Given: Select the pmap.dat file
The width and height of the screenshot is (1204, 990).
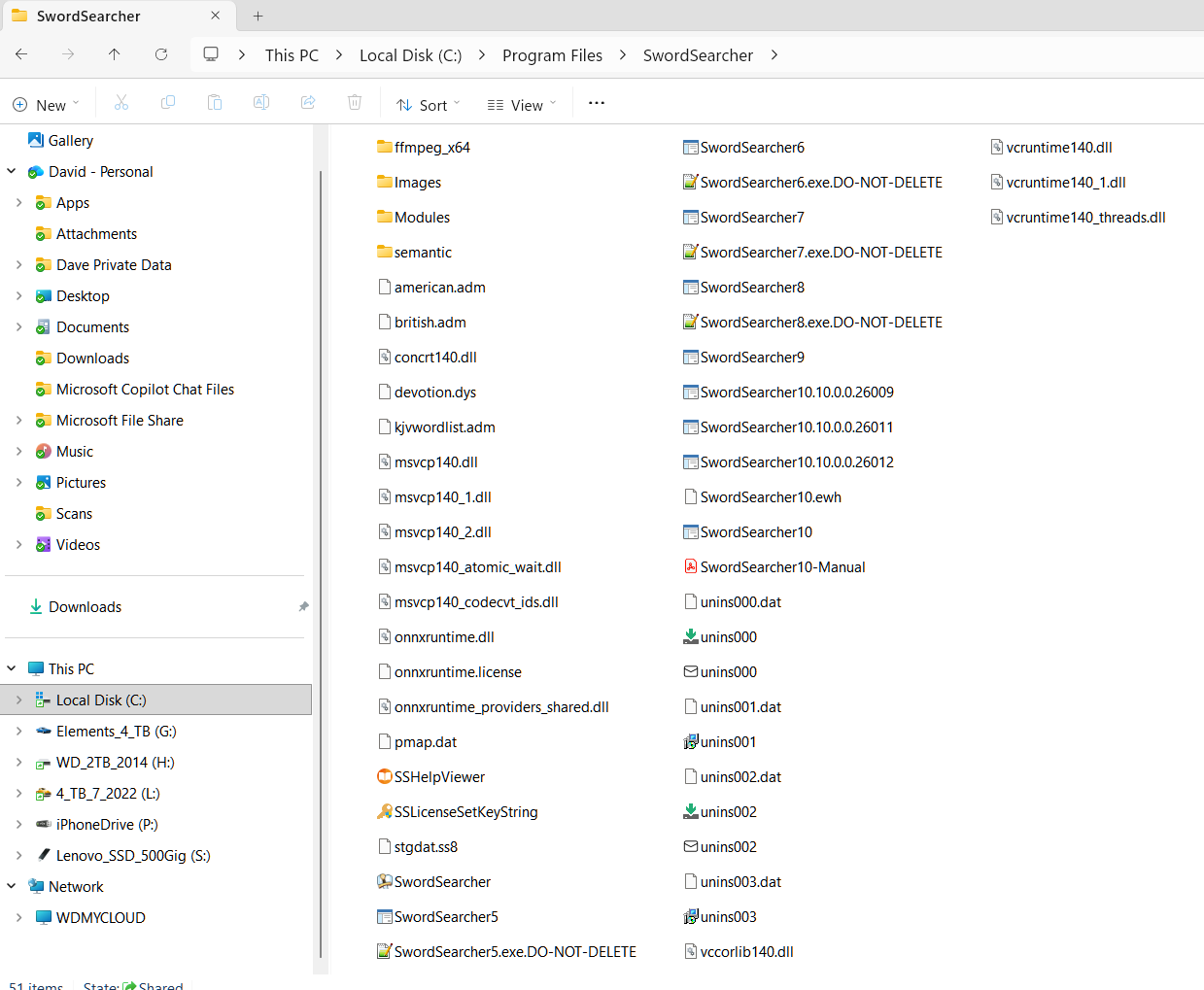Looking at the screenshot, I should pos(426,741).
